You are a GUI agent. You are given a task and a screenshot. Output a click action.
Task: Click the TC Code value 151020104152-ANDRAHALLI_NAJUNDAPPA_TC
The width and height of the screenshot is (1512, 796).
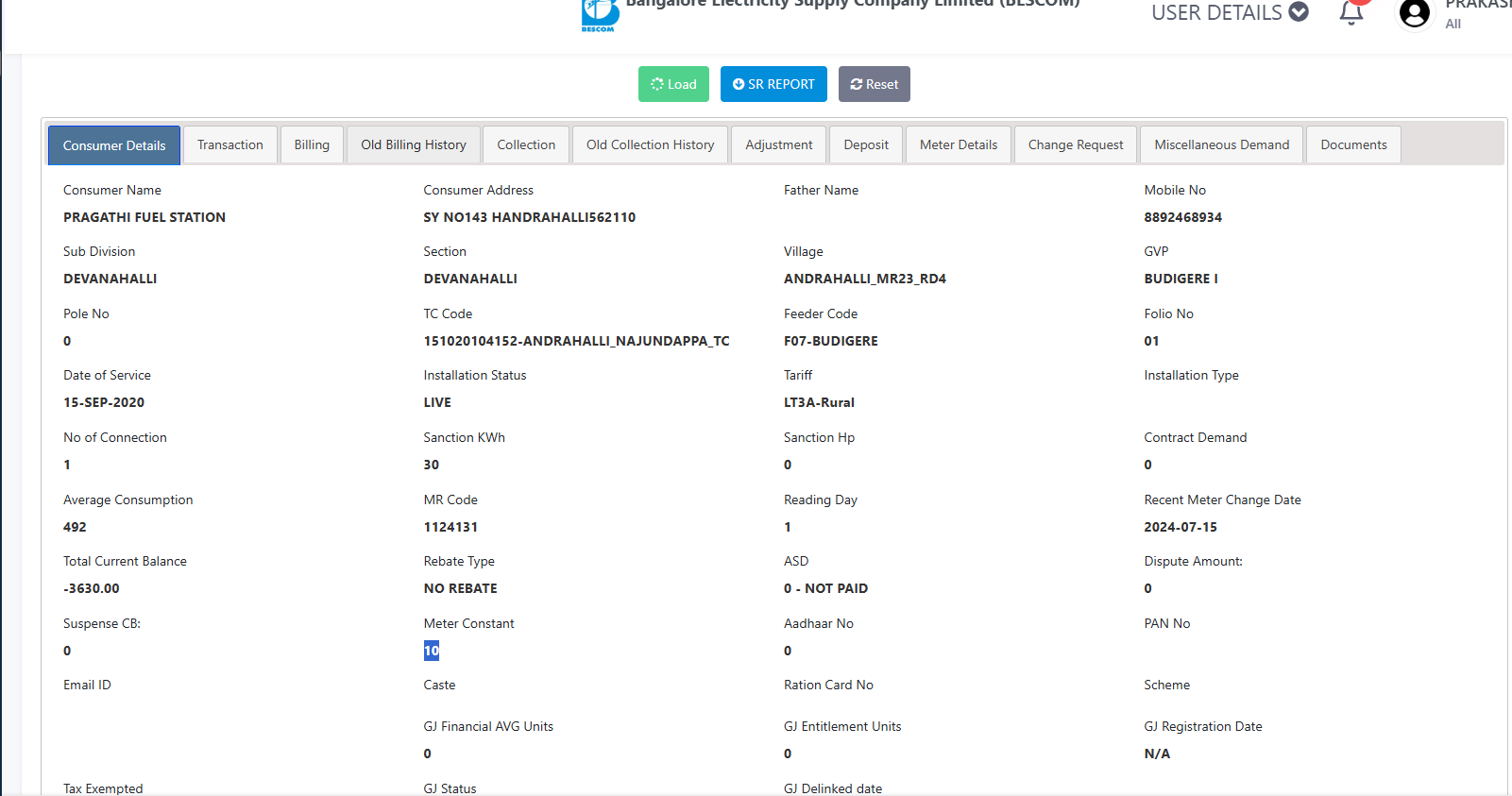(x=577, y=341)
